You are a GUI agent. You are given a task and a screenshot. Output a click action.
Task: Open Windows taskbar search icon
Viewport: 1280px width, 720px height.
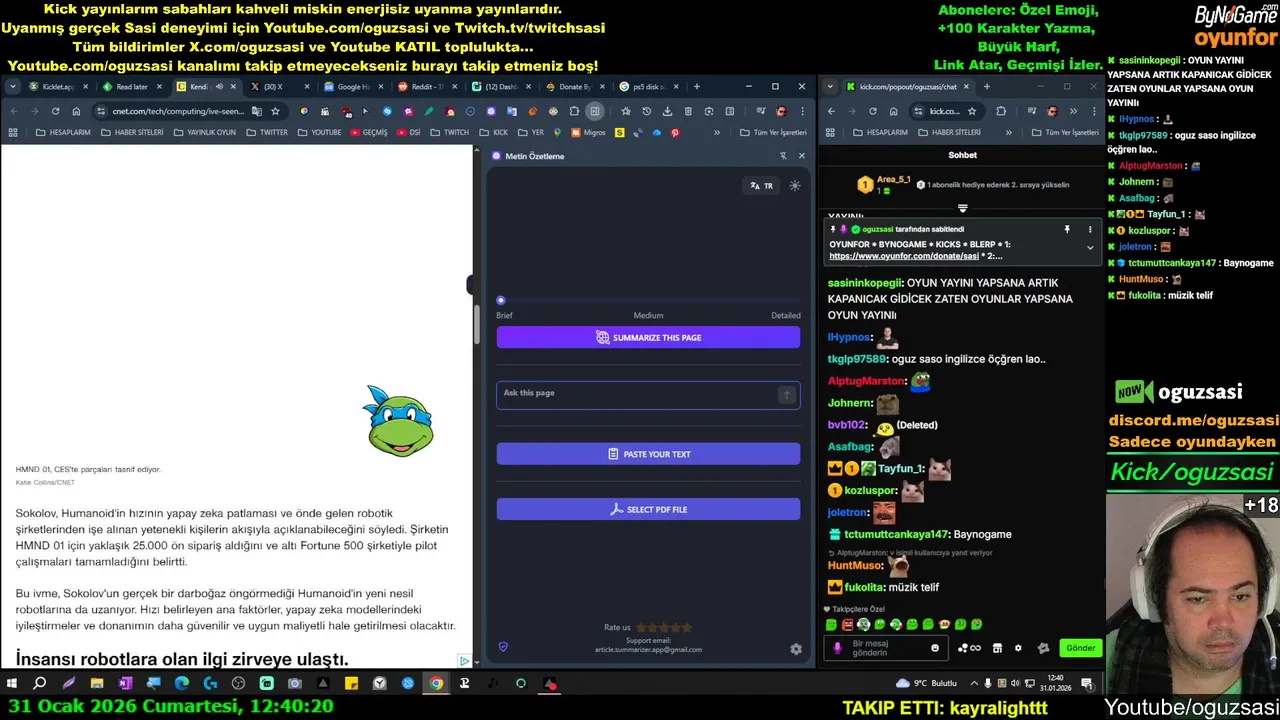tap(40, 684)
